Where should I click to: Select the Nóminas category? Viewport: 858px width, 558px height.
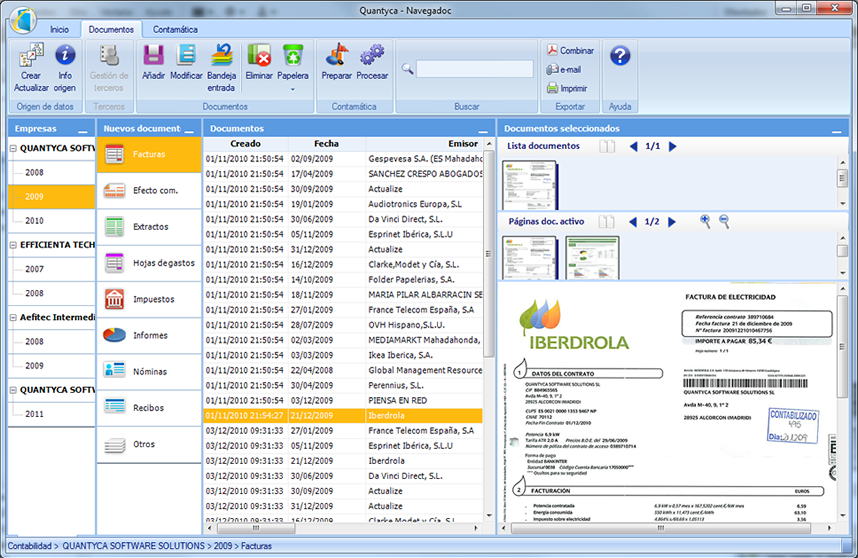tap(149, 371)
